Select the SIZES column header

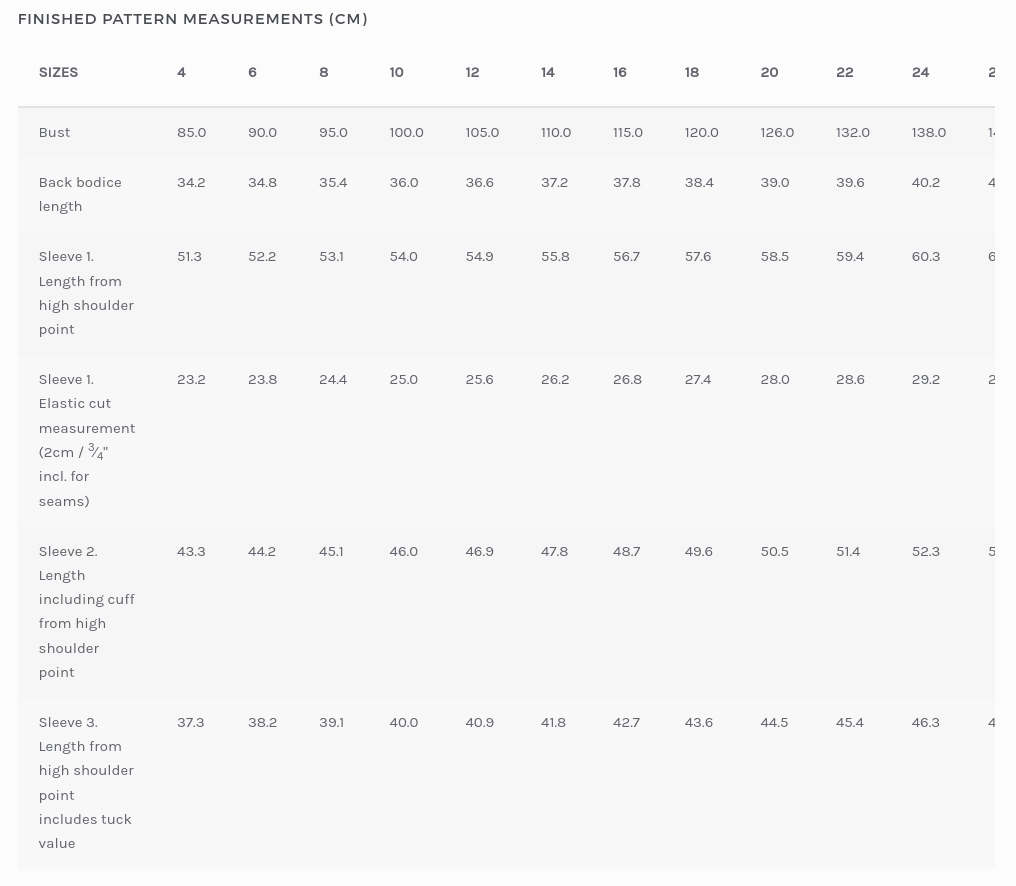coord(58,72)
